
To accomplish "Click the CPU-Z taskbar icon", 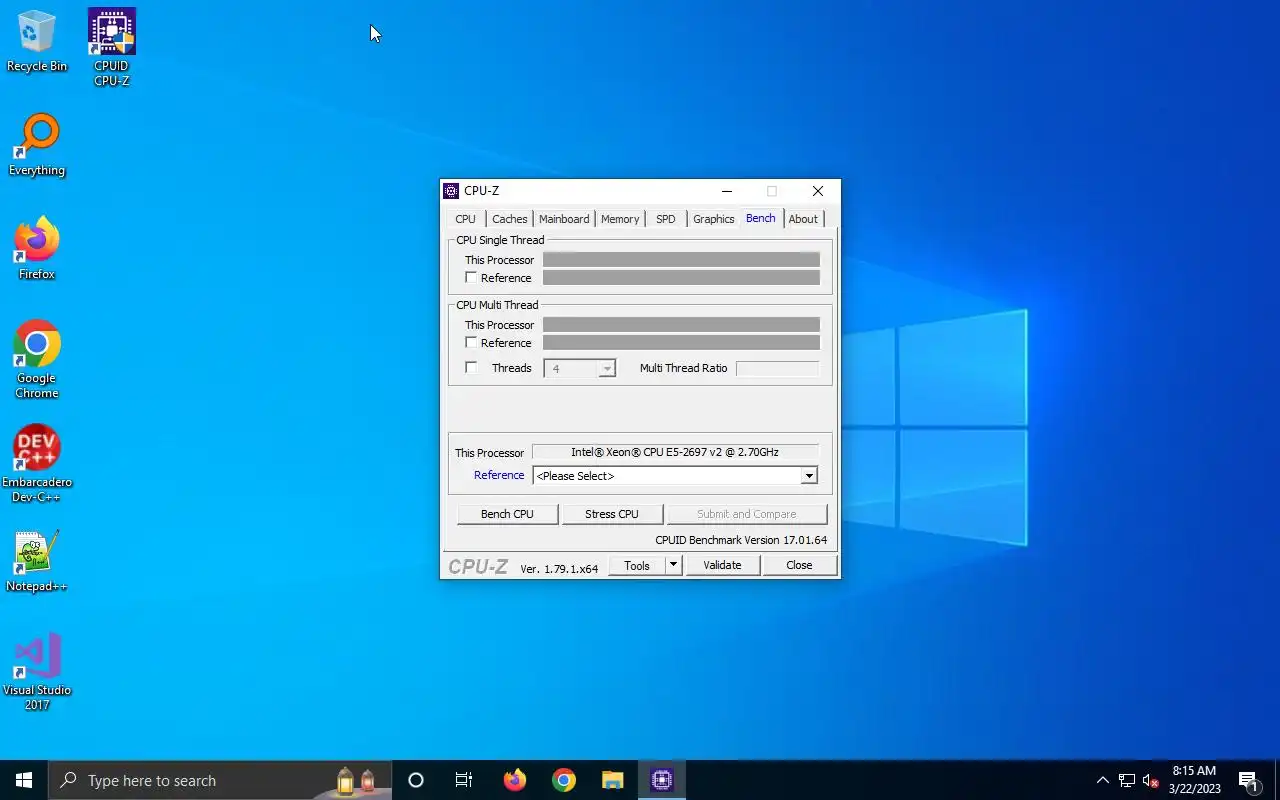I will (x=662, y=780).
